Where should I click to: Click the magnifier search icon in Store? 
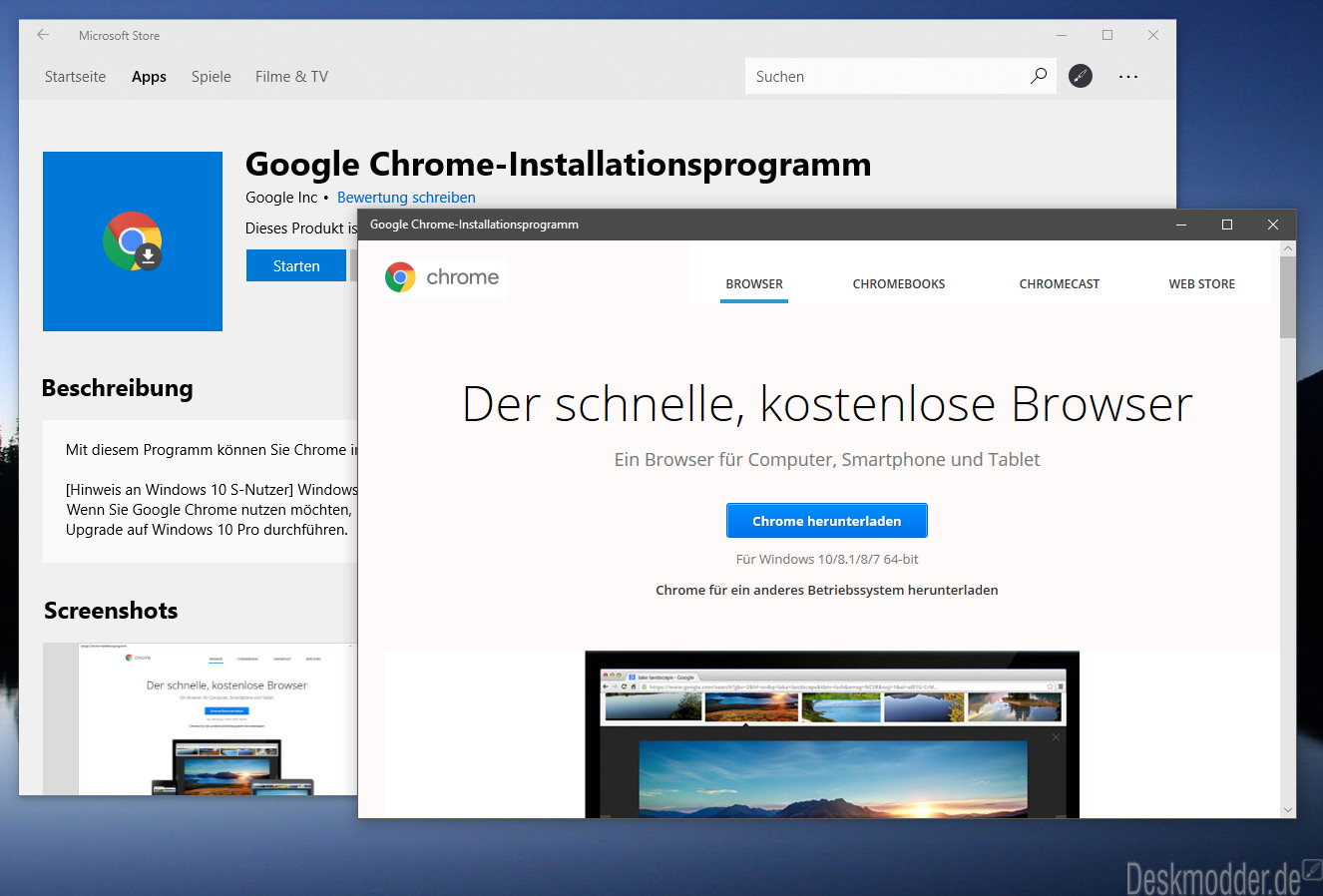1039,76
